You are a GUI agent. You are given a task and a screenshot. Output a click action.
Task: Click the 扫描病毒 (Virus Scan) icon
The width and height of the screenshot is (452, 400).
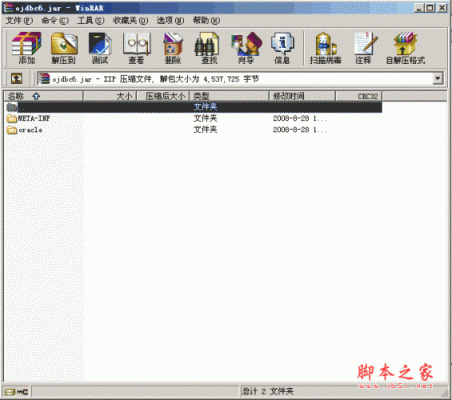click(325, 48)
